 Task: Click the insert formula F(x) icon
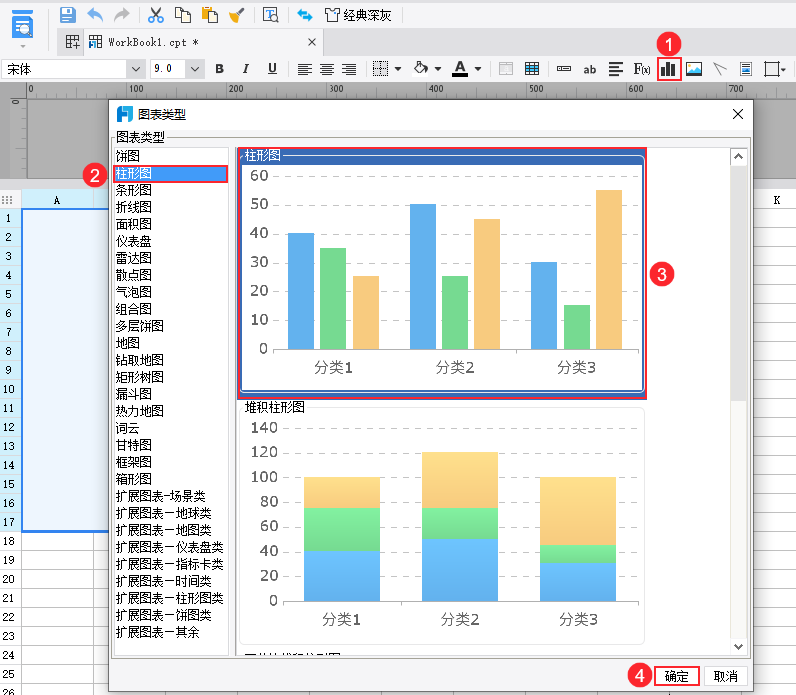tap(642, 69)
